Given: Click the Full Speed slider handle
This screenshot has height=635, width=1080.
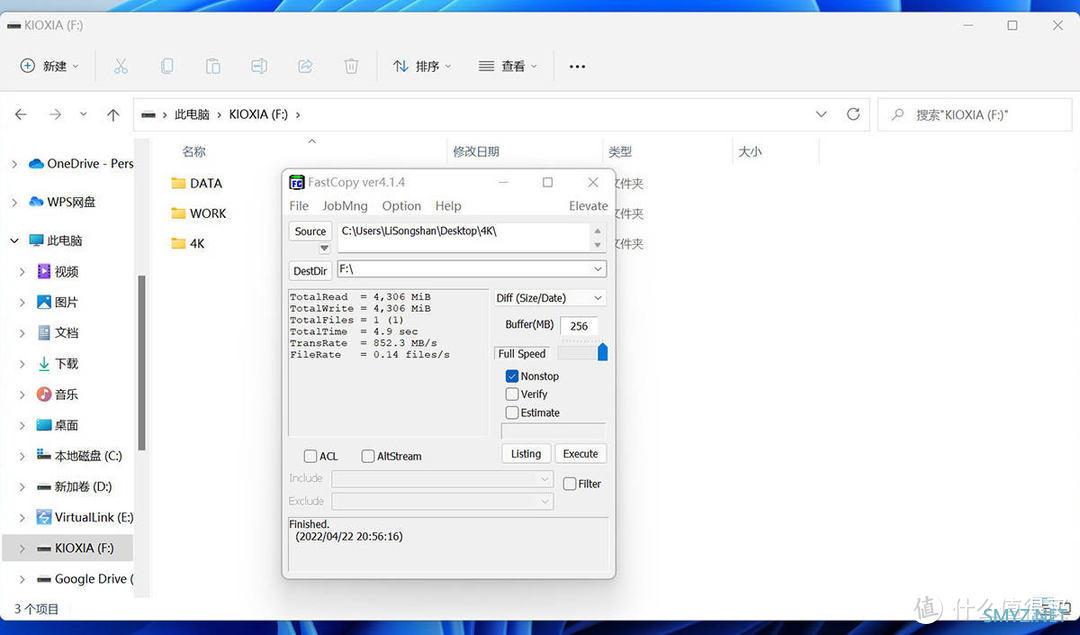Looking at the screenshot, I should [603, 352].
